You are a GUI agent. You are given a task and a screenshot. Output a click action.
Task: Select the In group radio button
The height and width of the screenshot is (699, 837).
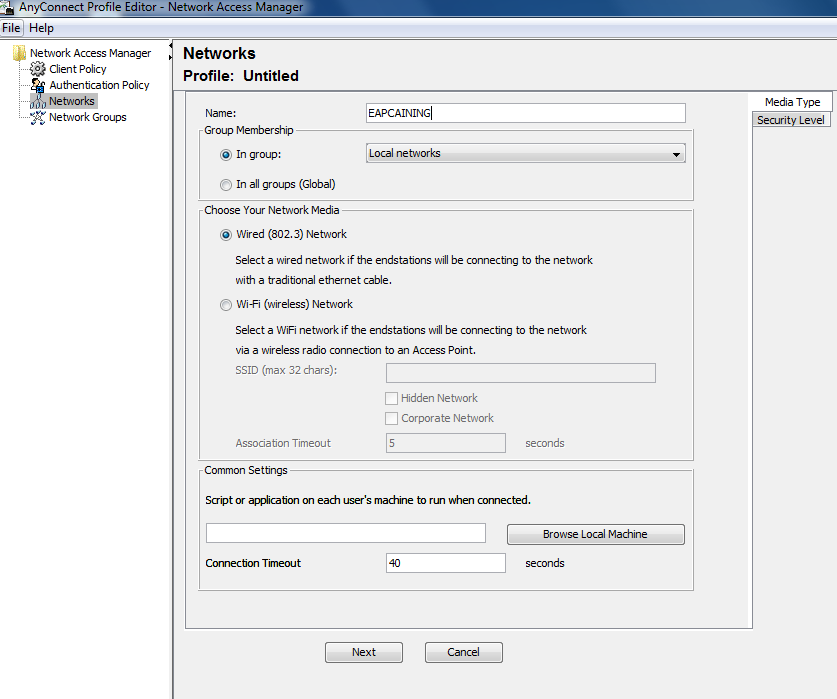point(226,155)
